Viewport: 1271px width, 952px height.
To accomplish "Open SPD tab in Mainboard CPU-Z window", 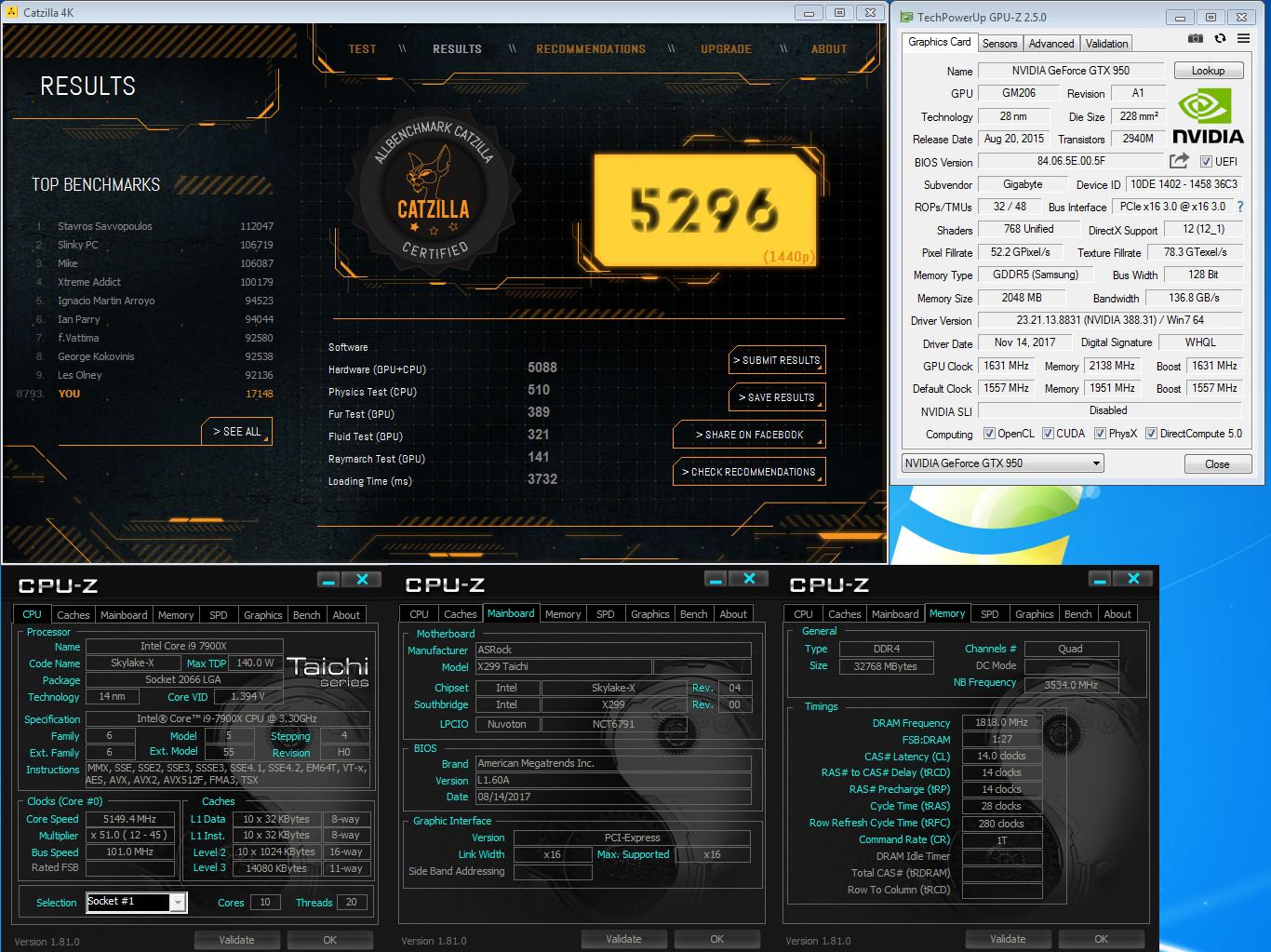I will coord(605,614).
